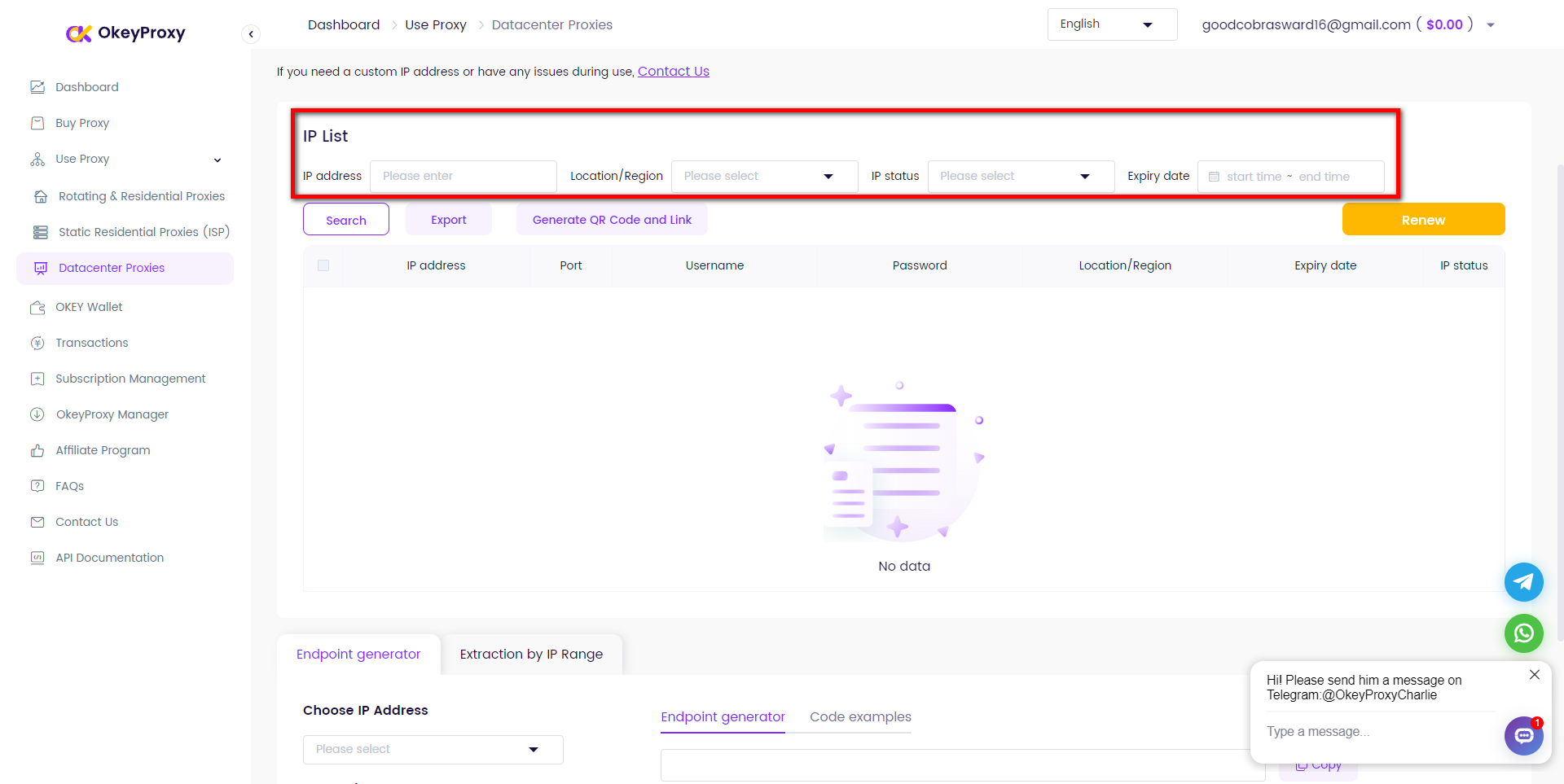
Task: Open the live chat bubble icon
Action: [x=1523, y=736]
